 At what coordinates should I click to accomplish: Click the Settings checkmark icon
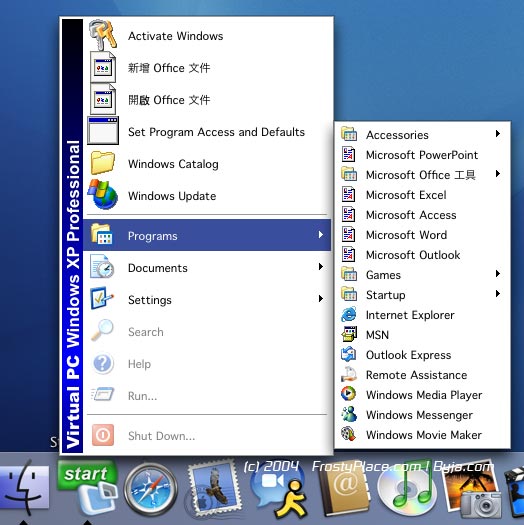(102, 298)
